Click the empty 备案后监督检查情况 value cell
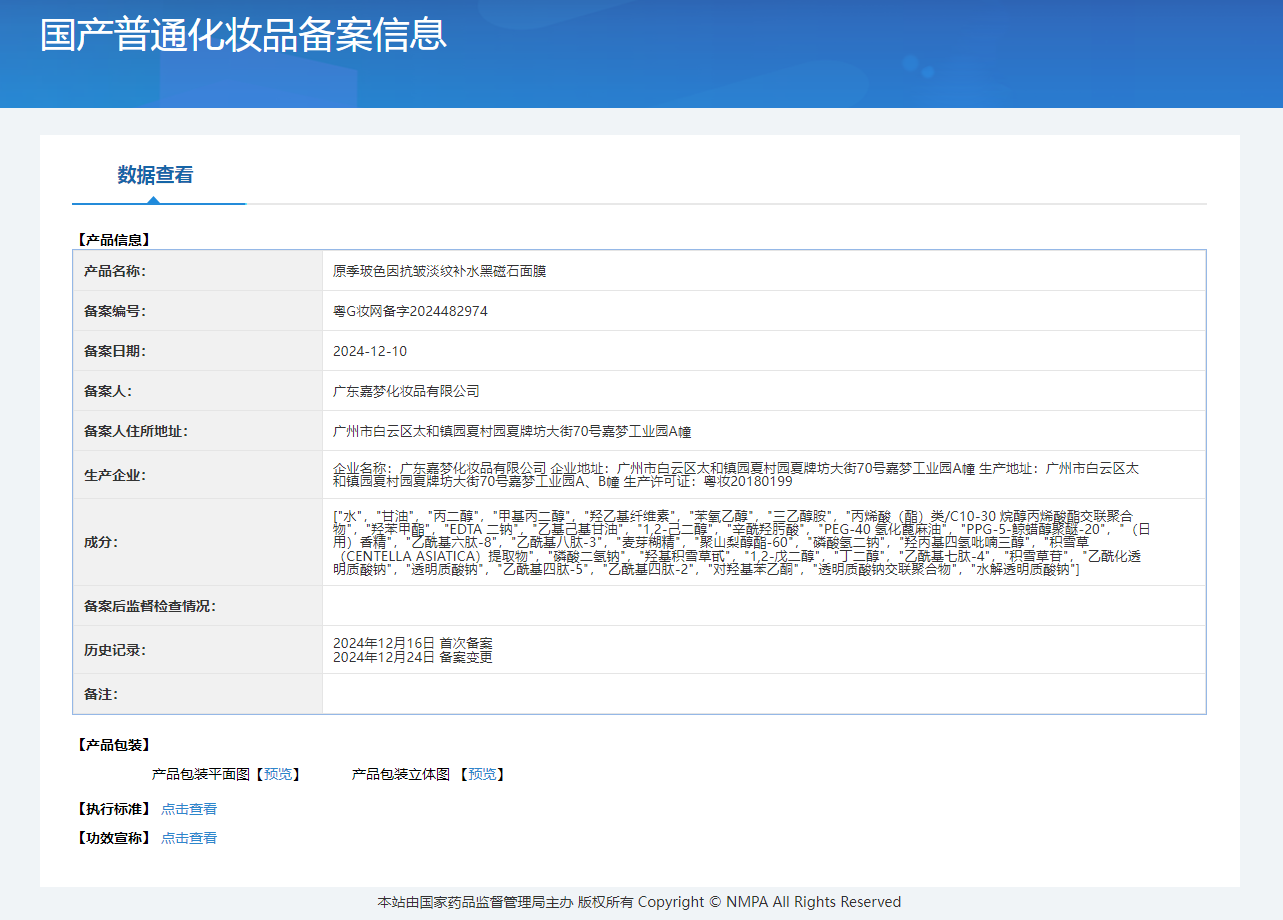 (x=763, y=606)
